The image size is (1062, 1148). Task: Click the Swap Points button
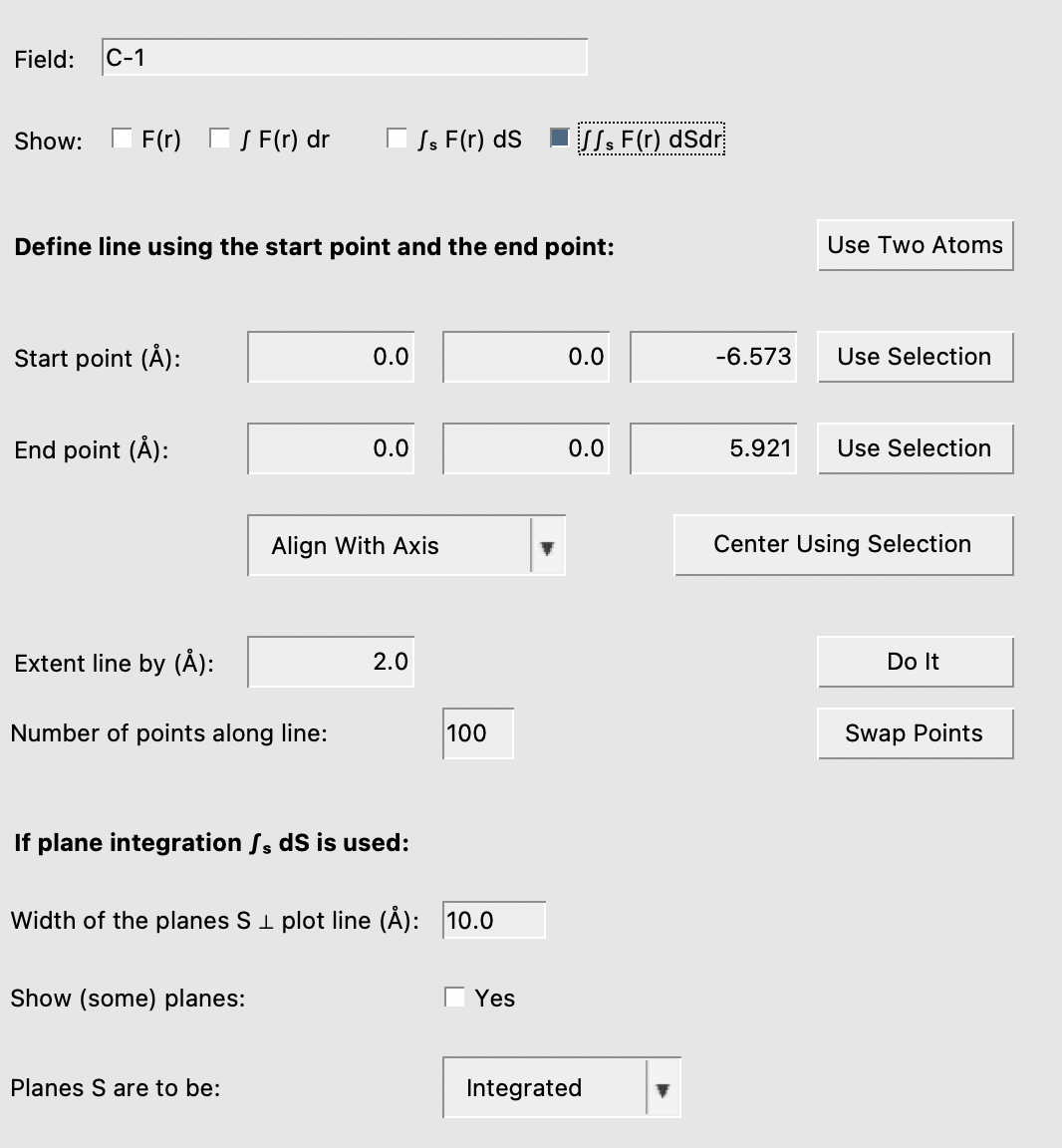[x=915, y=733]
